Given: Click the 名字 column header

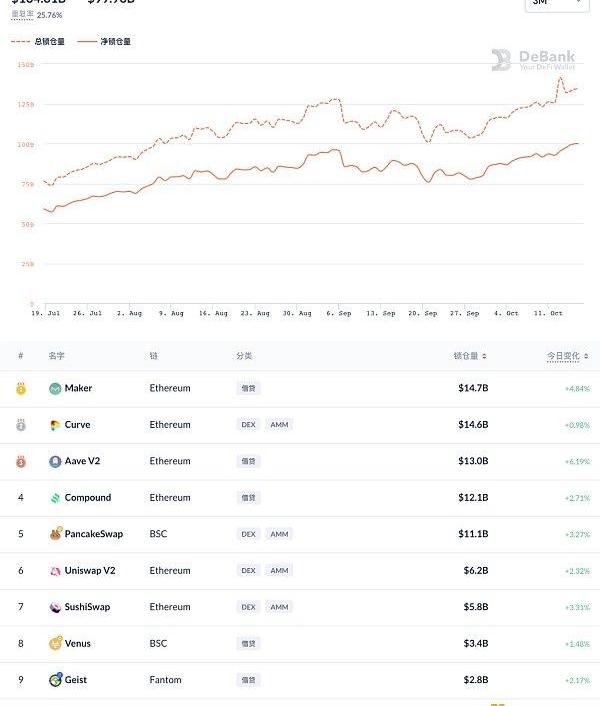Looking at the screenshot, I should 56,356.
